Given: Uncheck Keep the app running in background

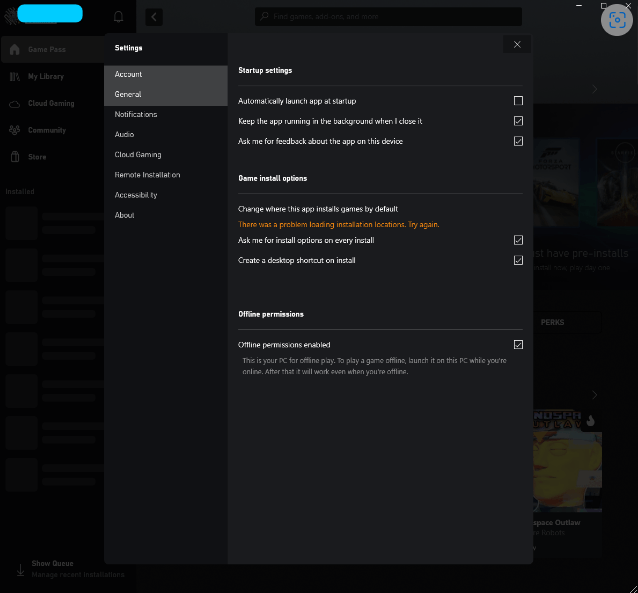Looking at the screenshot, I should [518, 121].
